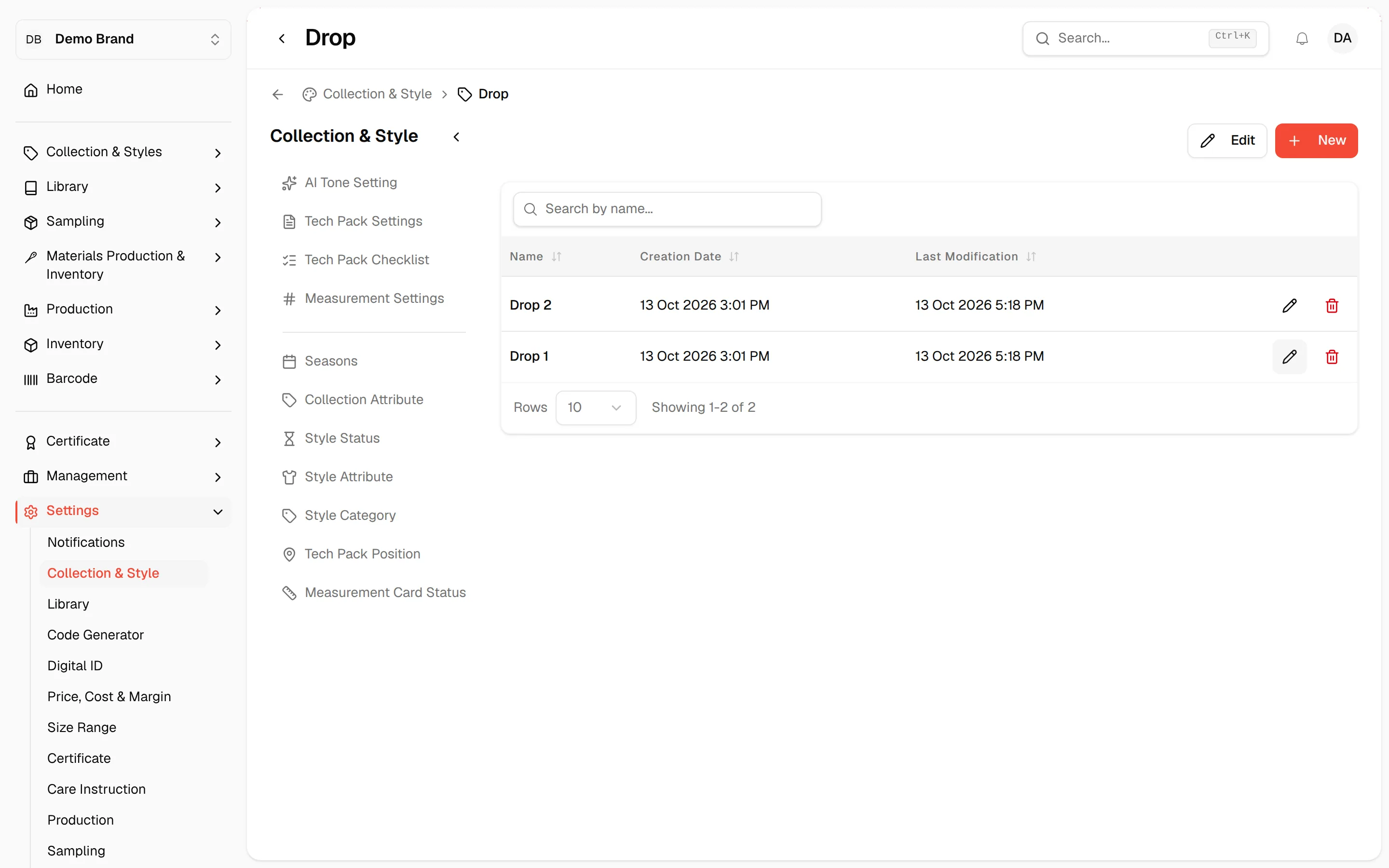Open the Rows per page dropdown
Image resolution: width=1389 pixels, height=868 pixels.
[x=595, y=407]
